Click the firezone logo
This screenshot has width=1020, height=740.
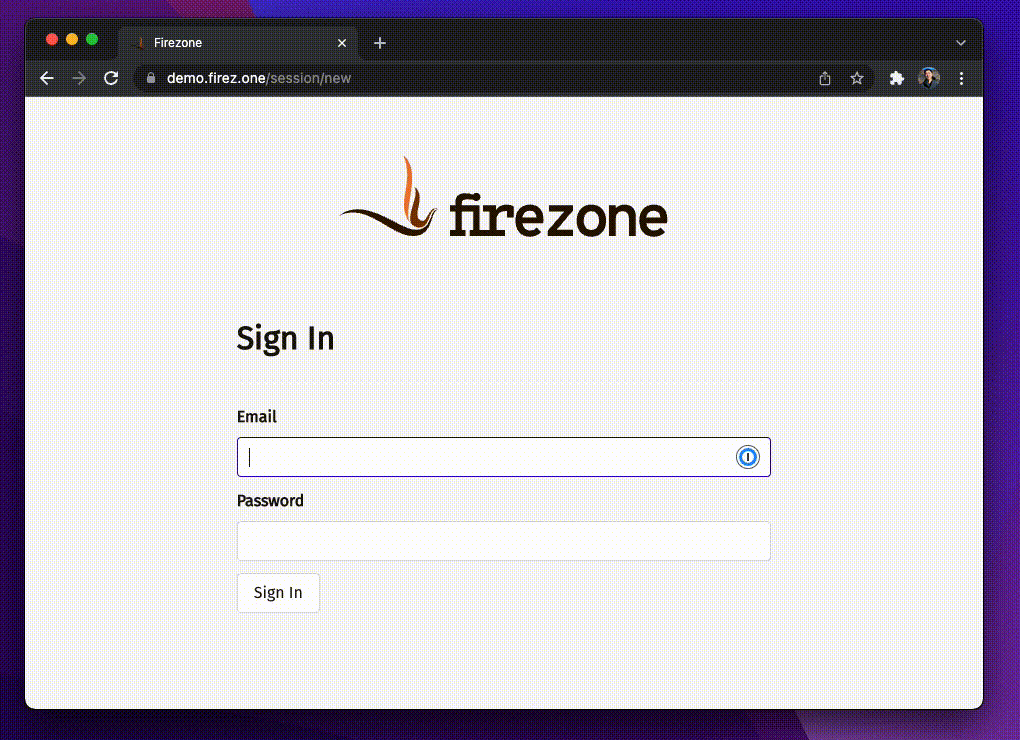pyautogui.click(x=503, y=196)
